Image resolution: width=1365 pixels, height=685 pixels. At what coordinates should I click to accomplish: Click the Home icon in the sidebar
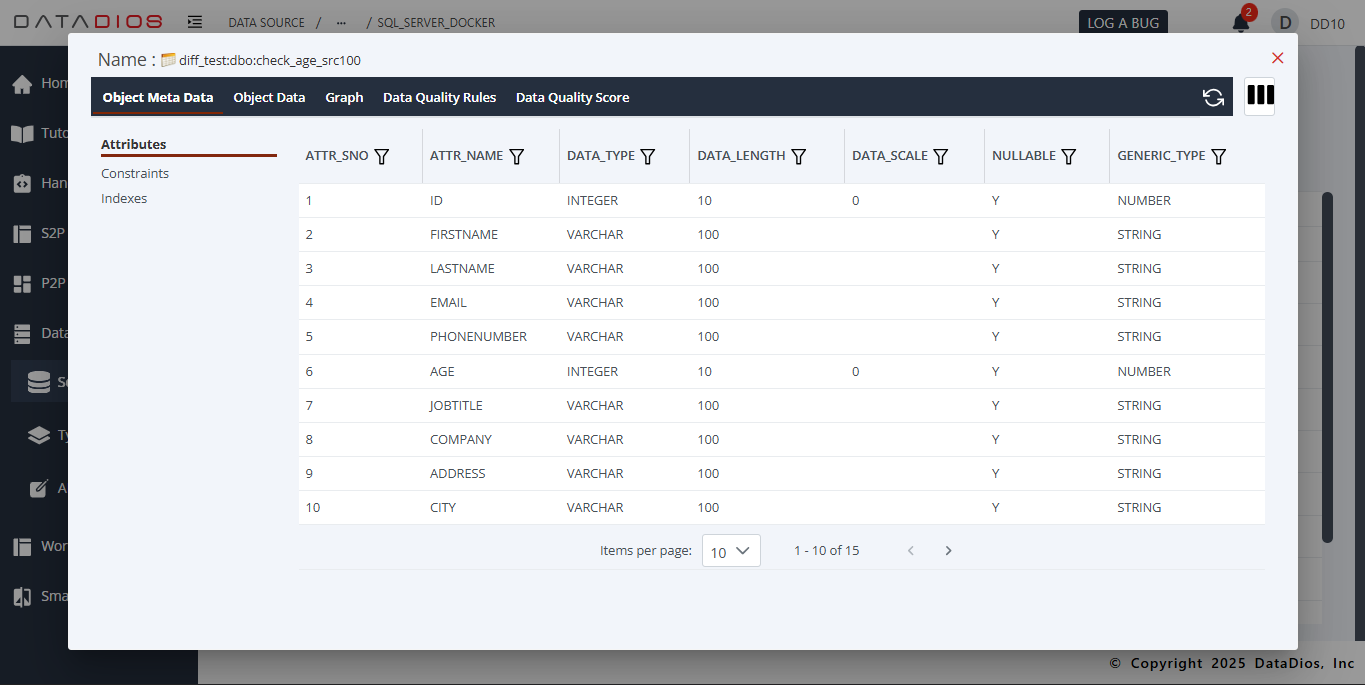(24, 84)
